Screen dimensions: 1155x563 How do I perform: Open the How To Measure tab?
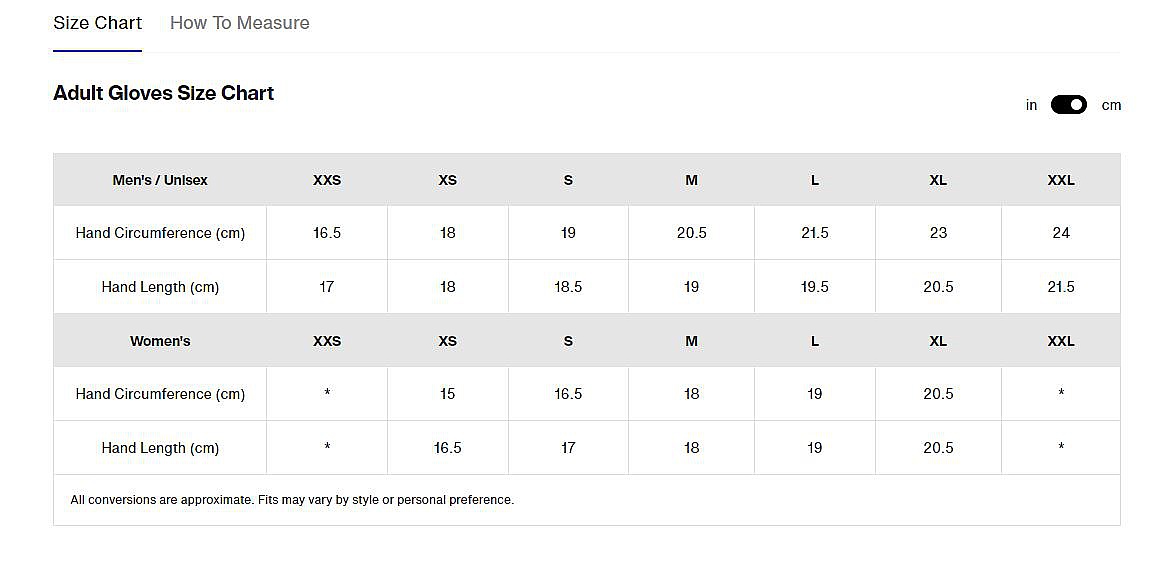tap(239, 23)
